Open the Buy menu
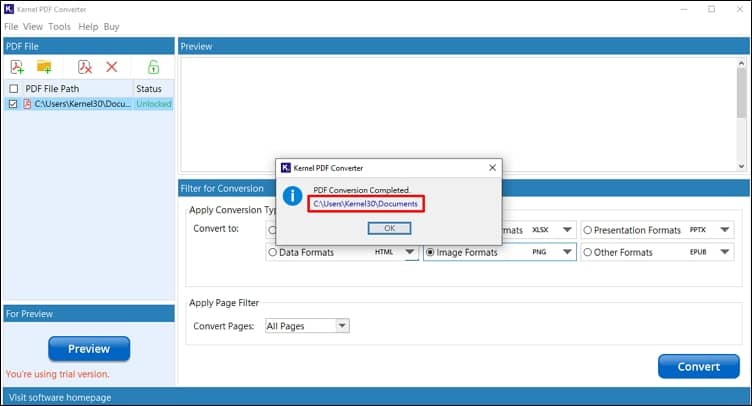752x406 pixels. pos(111,27)
